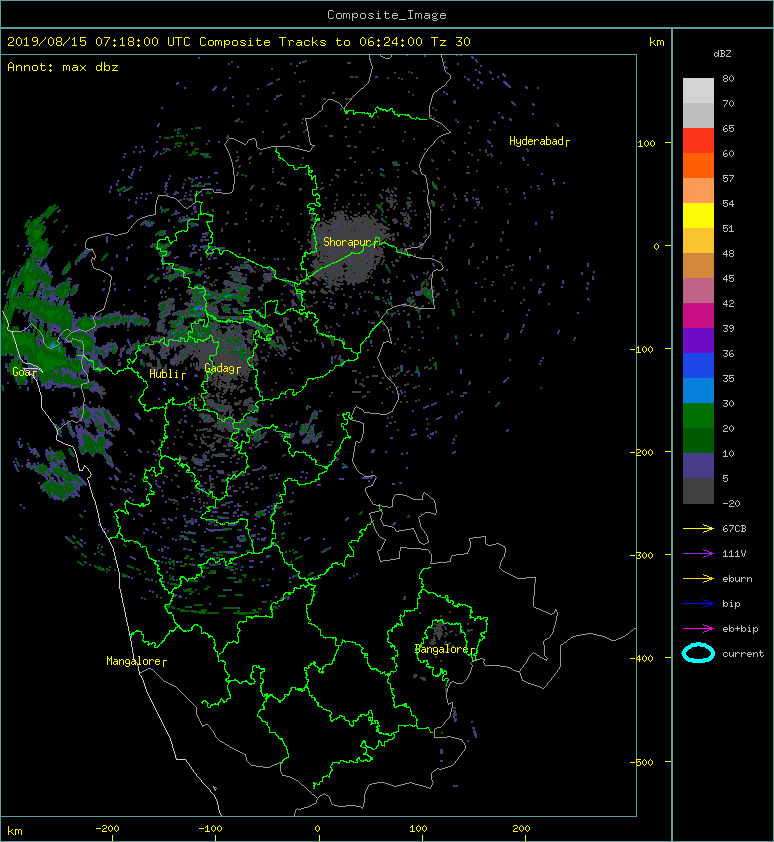This screenshot has width=774, height=842.
Task: Click the 200 tick label on horizontal axis
Action: (521, 829)
